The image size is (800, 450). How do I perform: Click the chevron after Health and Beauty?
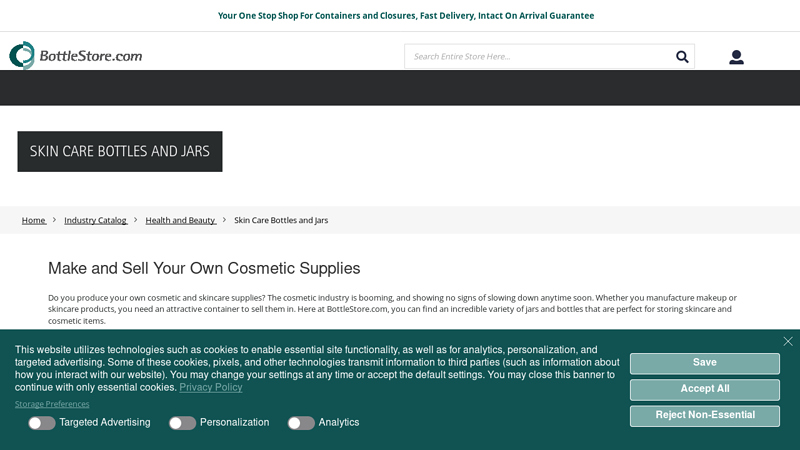tap(225, 220)
